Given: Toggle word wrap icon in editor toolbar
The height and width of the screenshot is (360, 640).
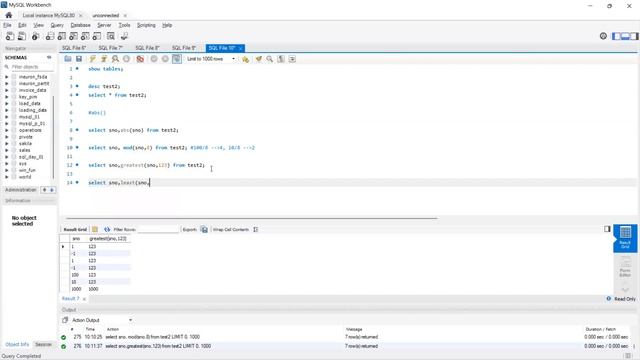Looking at the screenshot, I should click(x=292, y=59).
